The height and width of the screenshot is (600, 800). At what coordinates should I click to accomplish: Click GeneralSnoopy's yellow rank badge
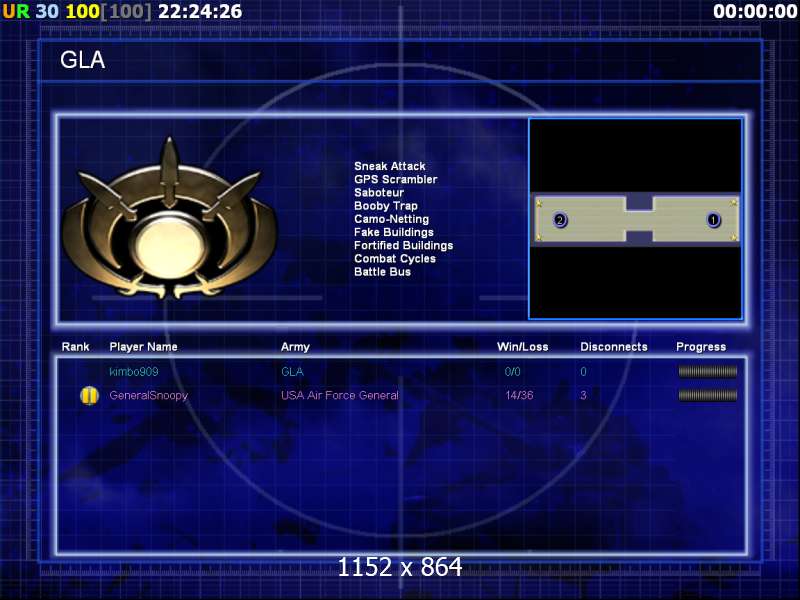[x=89, y=395]
